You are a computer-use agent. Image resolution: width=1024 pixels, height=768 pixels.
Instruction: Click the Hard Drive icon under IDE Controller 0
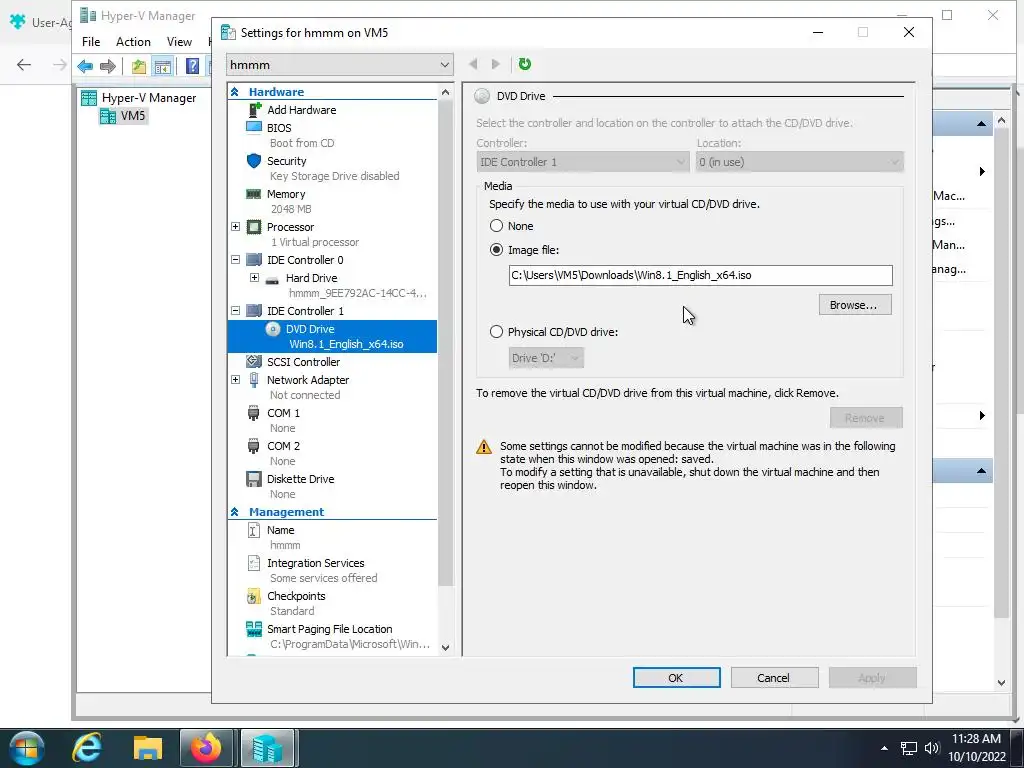(x=272, y=280)
